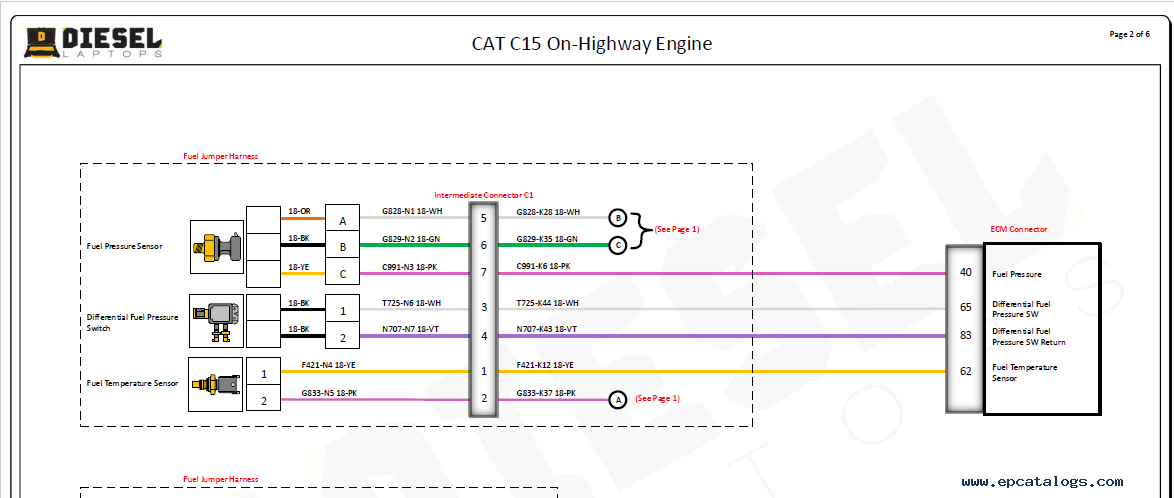
Task: Select wire label 'G829-N2 18-GN'
Action: (413, 238)
